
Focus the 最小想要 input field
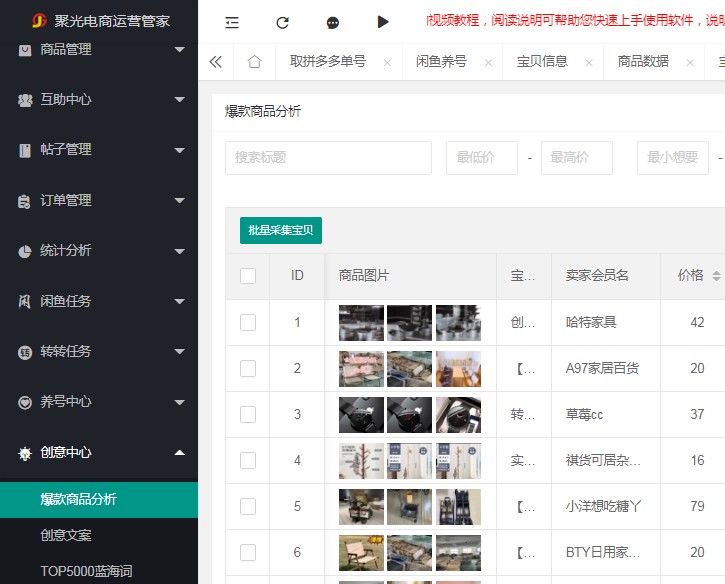[673, 158]
